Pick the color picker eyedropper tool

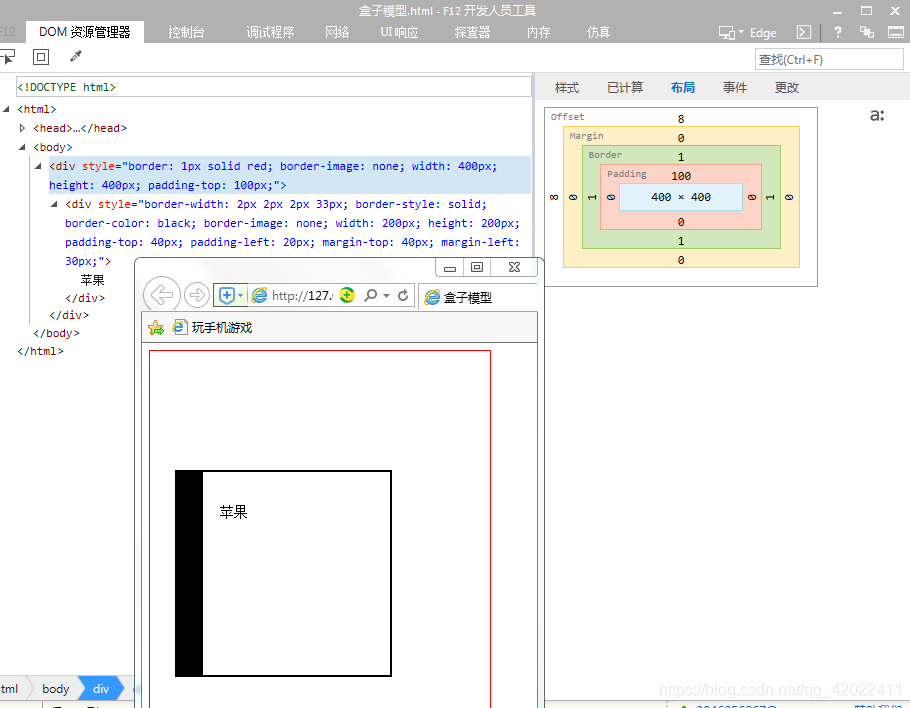[x=75, y=56]
